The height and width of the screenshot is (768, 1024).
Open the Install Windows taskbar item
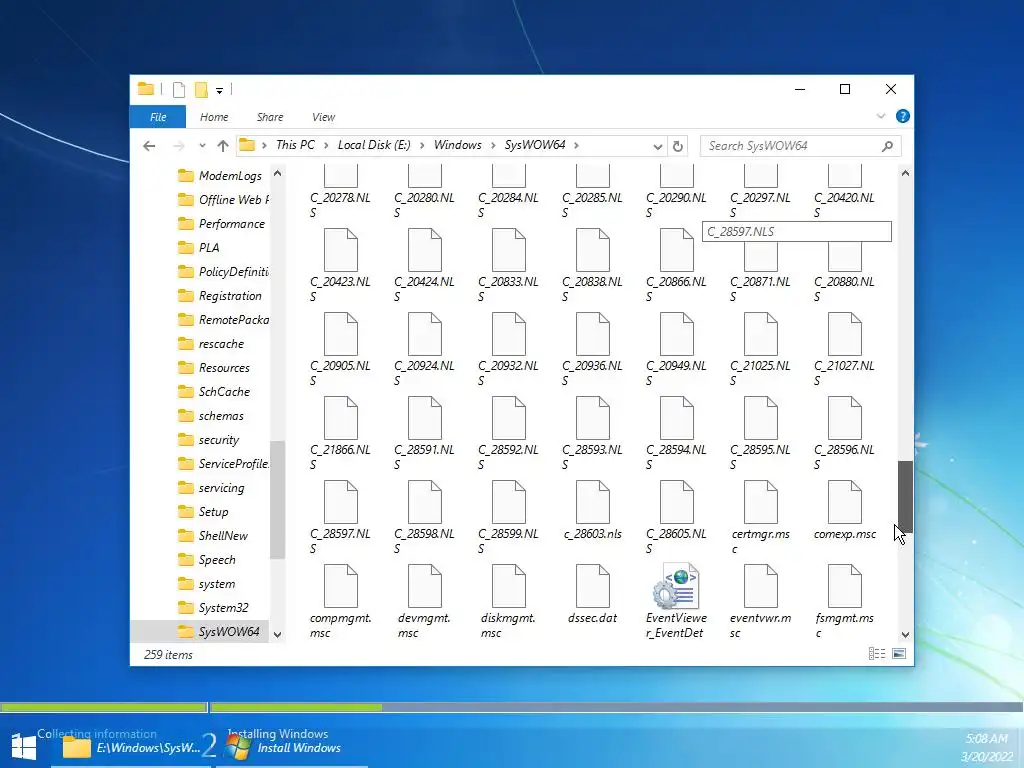291,747
